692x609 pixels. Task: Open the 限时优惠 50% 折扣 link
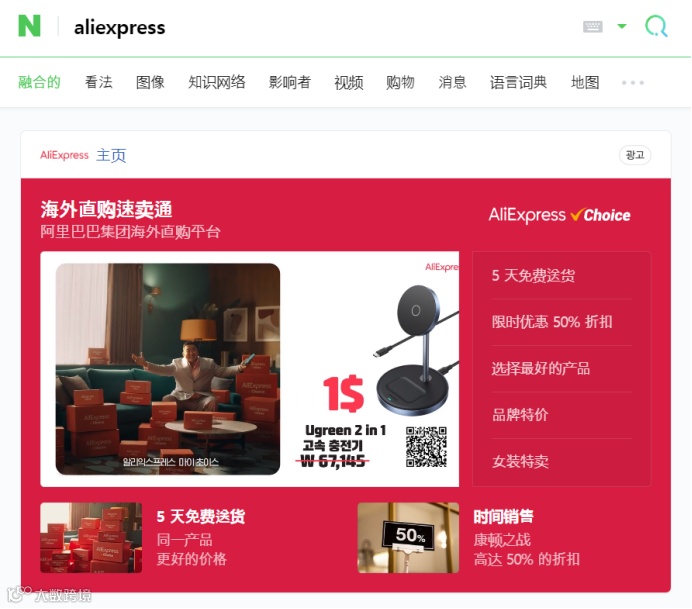click(552, 322)
